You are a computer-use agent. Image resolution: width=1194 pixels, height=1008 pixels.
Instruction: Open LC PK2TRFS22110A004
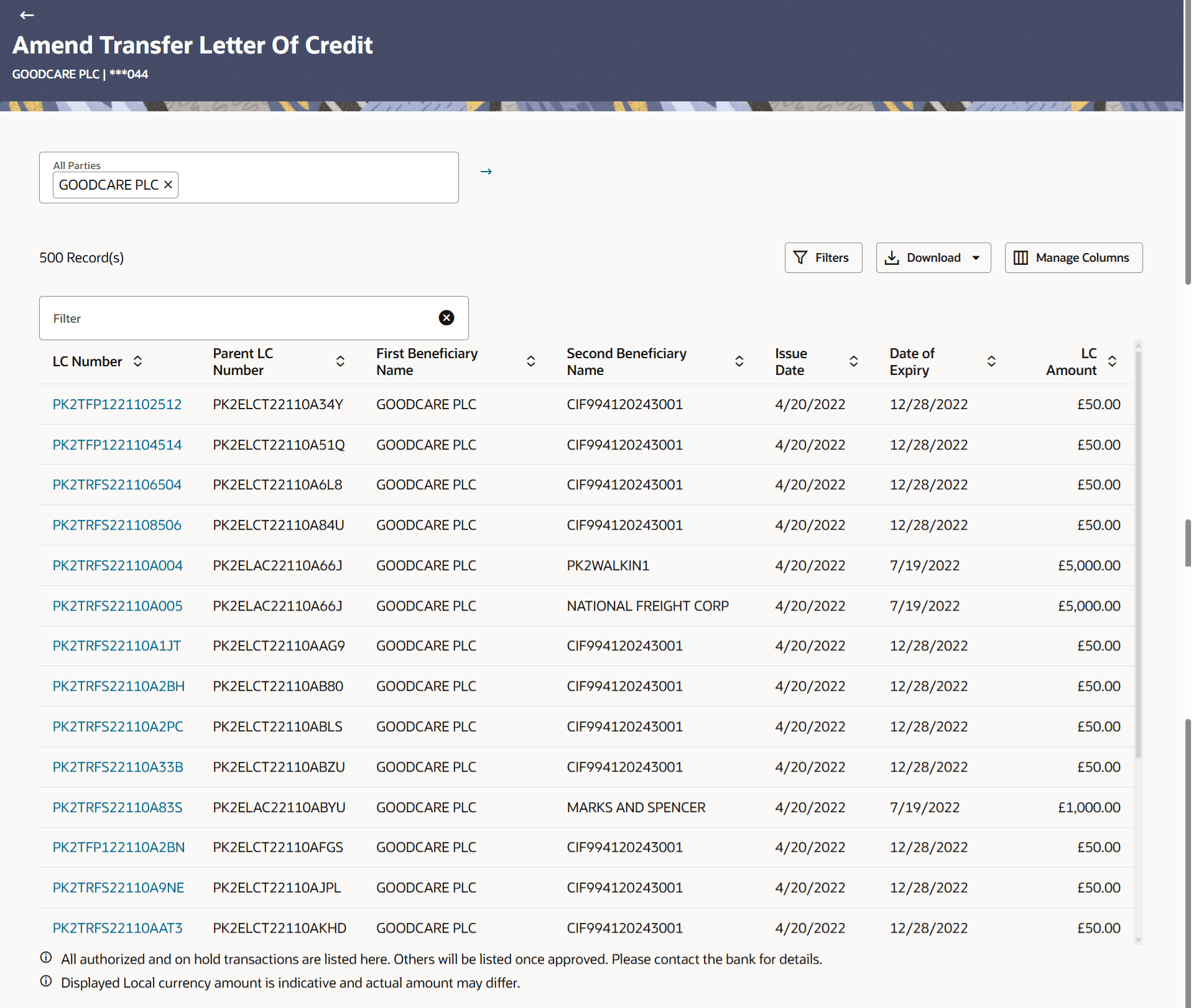(x=118, y=565)
